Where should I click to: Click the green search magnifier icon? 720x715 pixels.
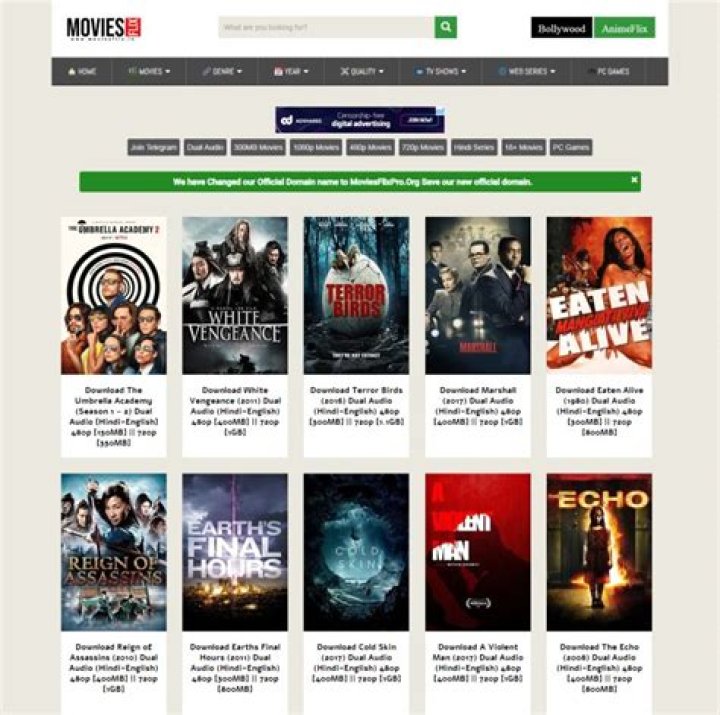445,27
